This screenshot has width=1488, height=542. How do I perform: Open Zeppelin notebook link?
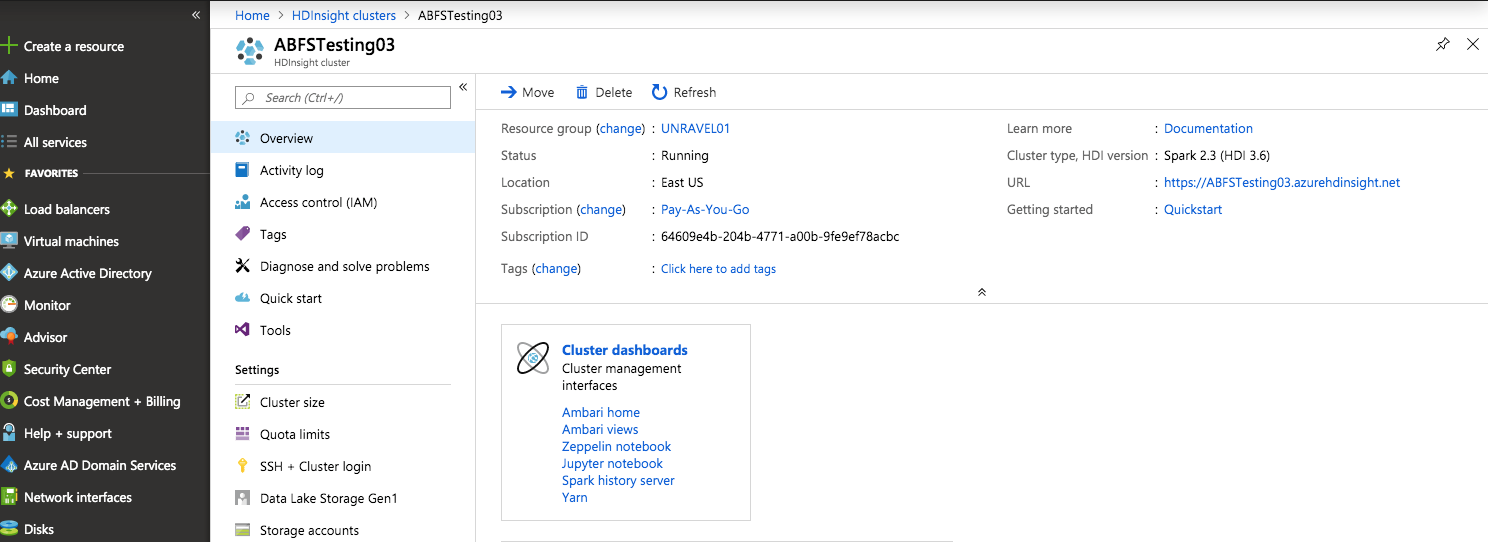pyautogui.click(x=616, y=446)
